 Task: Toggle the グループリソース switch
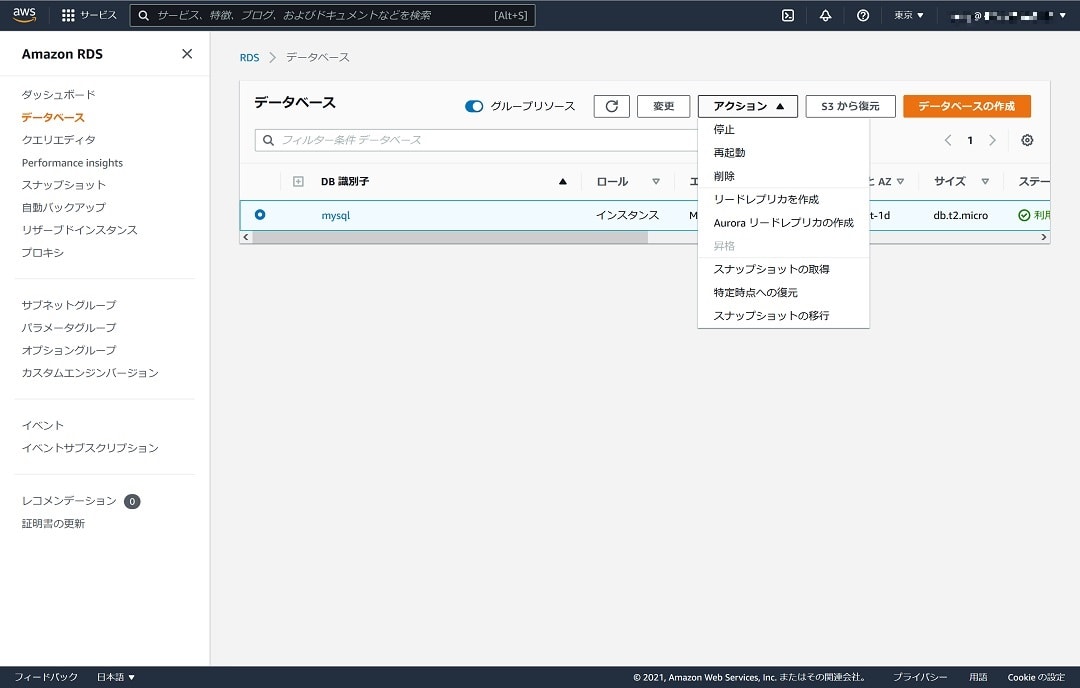coord(474,106)
